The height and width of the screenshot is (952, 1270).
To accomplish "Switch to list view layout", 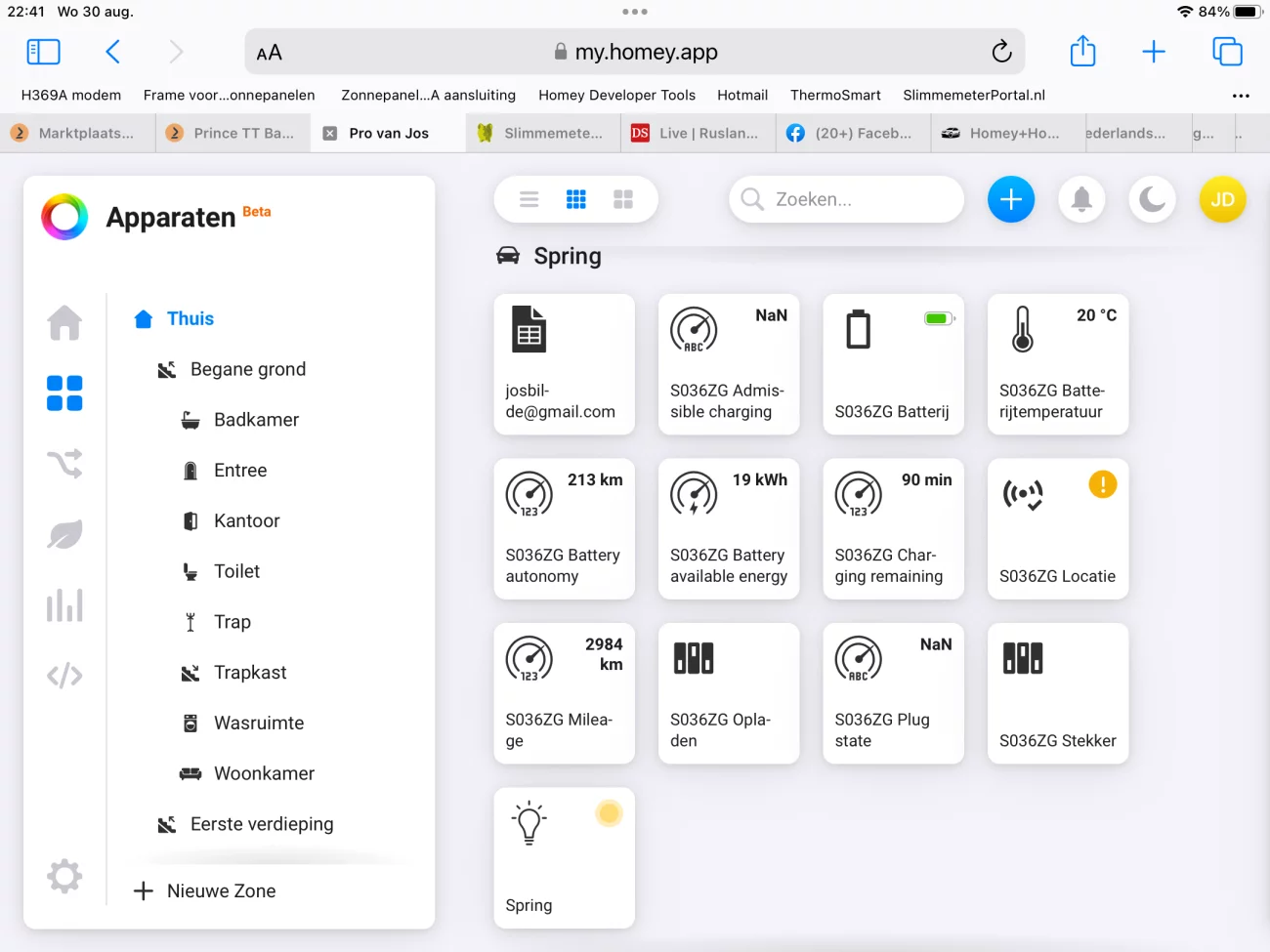I will pyautogui.click(x=529, y=199).
